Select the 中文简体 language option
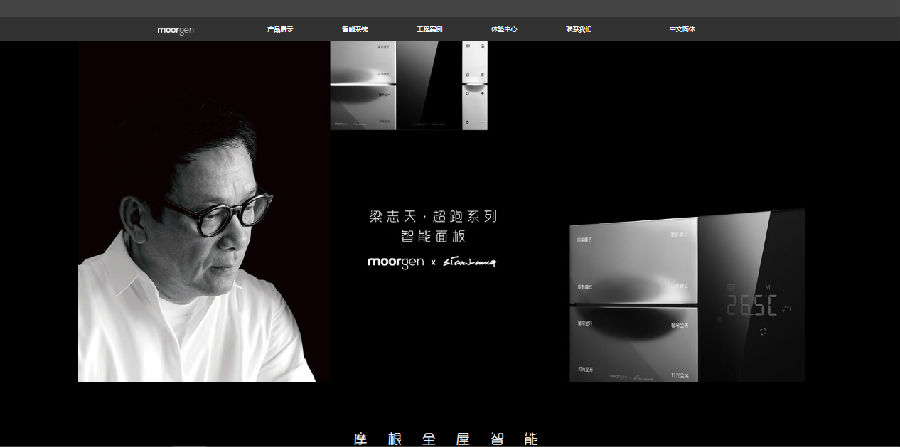900x447 pixels. [682, 29]
